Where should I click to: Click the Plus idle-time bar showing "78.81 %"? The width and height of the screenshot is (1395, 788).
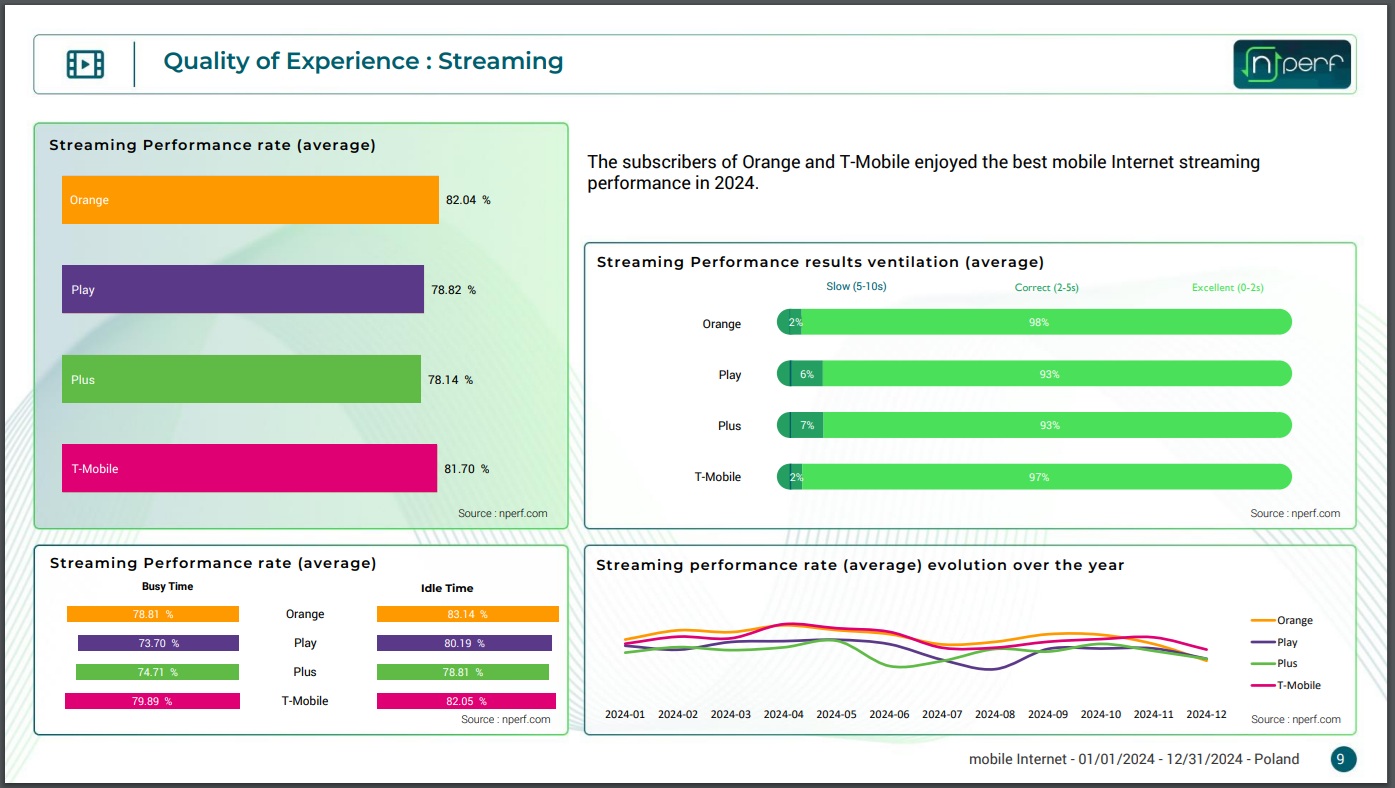[x=463, y=672]
